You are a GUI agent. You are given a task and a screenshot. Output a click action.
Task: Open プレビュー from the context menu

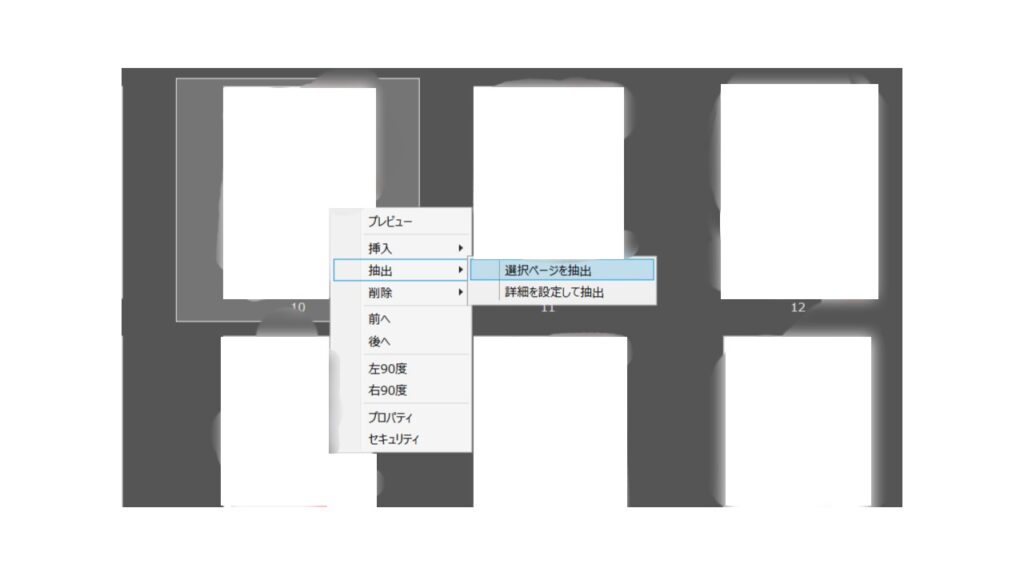pos(401,221)
